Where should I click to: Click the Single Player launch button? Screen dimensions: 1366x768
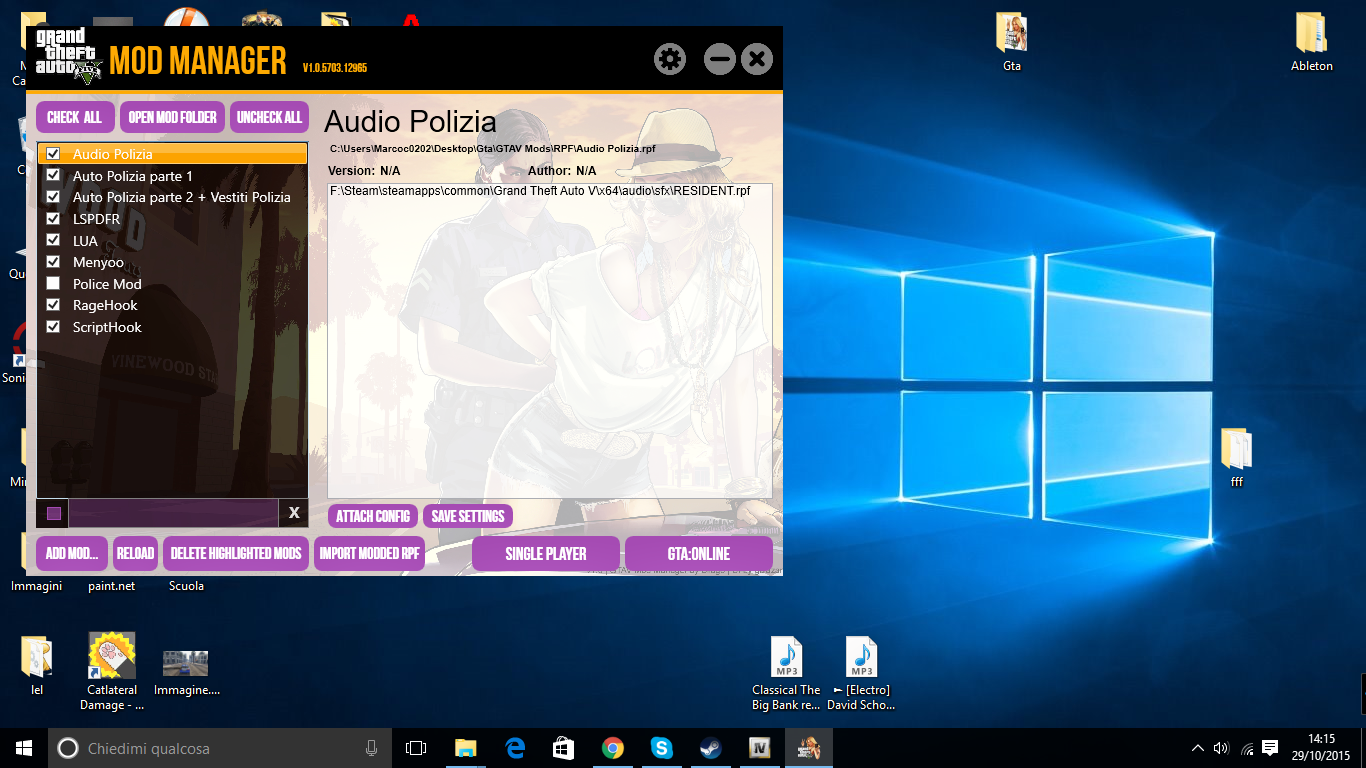pos(545,553)
